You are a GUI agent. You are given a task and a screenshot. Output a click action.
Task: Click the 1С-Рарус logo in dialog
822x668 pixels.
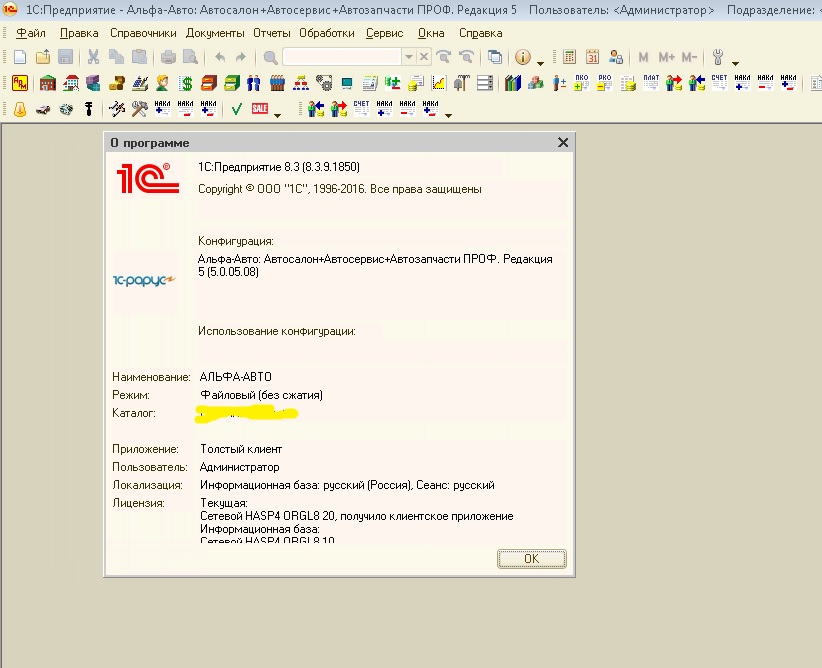144,281
